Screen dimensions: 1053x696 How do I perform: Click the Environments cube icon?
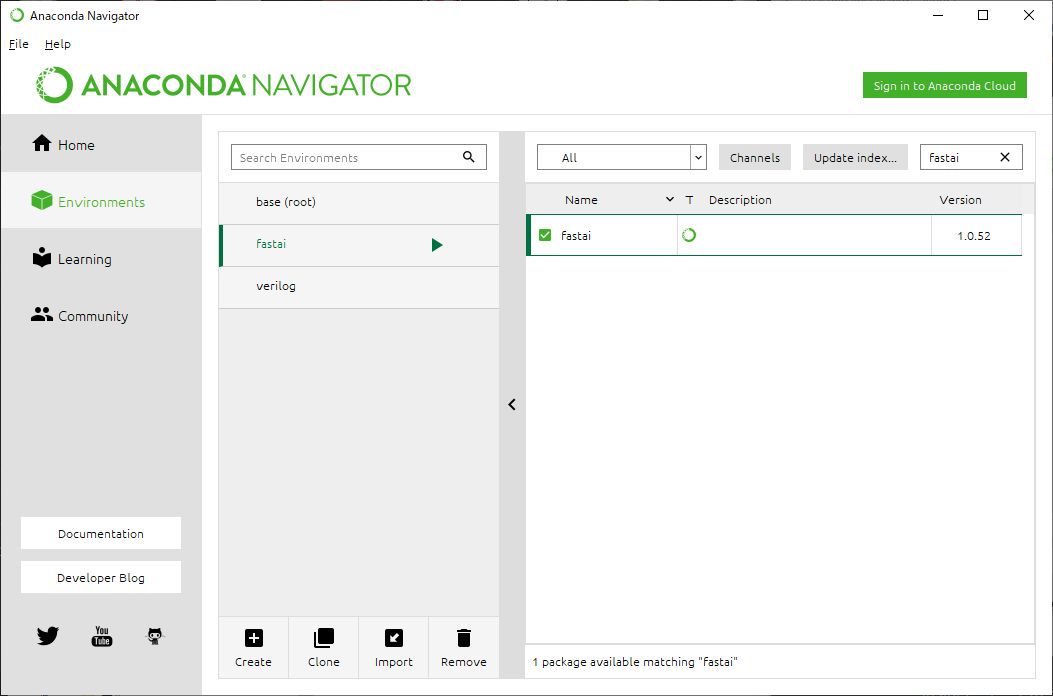coord(42,200)
